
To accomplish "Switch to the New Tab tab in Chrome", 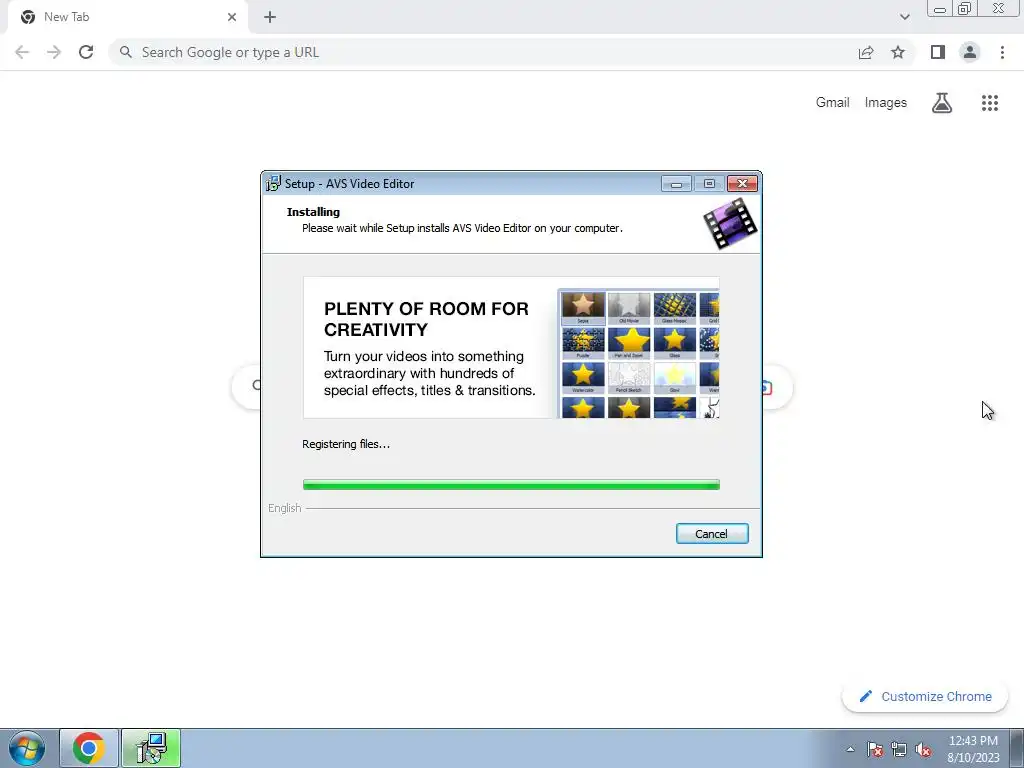I will click(127, 17).
